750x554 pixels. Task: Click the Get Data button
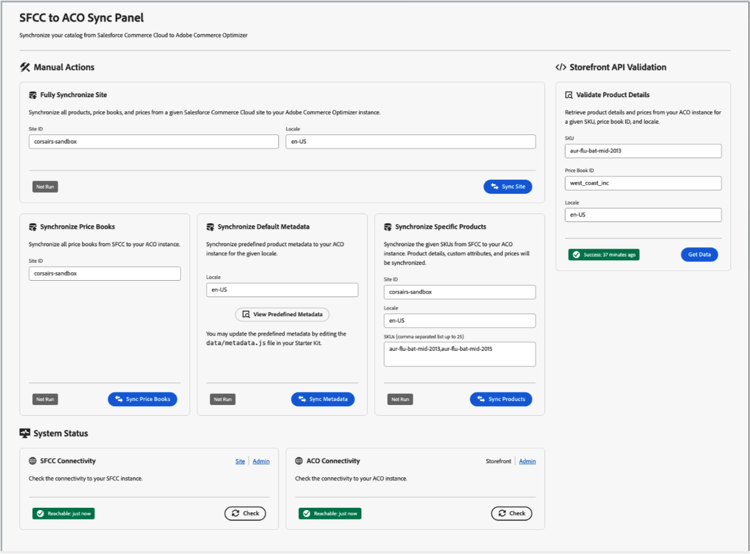(699, 255)
